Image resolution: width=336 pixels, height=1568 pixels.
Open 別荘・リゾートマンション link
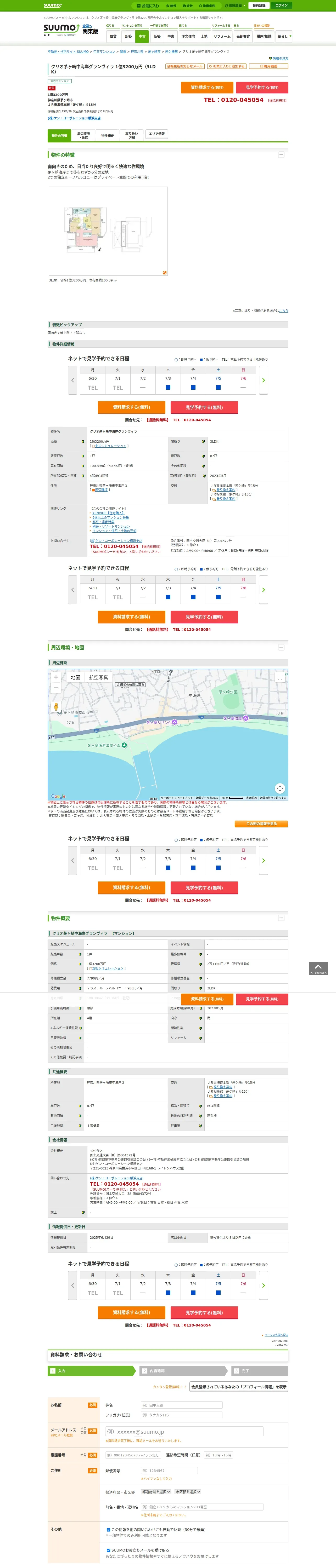(111, 527)
